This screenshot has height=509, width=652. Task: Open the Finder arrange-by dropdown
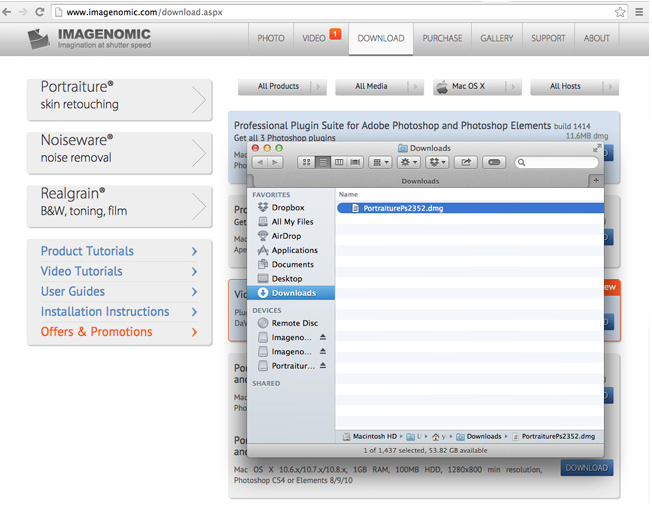tap(380, 162)
